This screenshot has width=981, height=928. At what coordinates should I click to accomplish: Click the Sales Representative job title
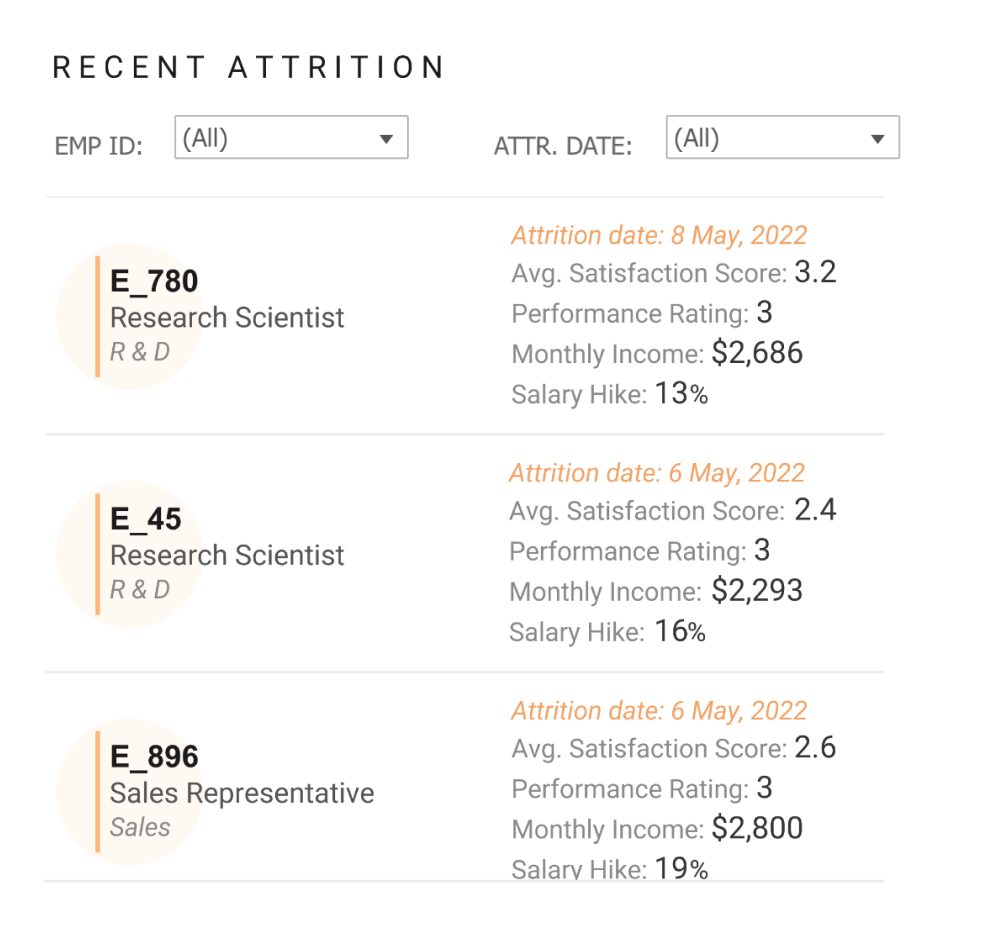242,794
